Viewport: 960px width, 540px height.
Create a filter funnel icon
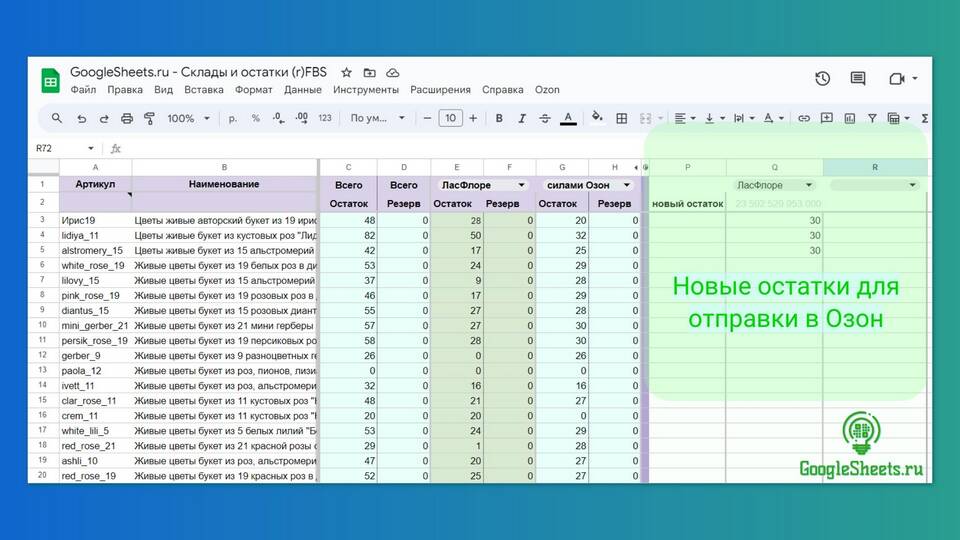coord(872,118)
